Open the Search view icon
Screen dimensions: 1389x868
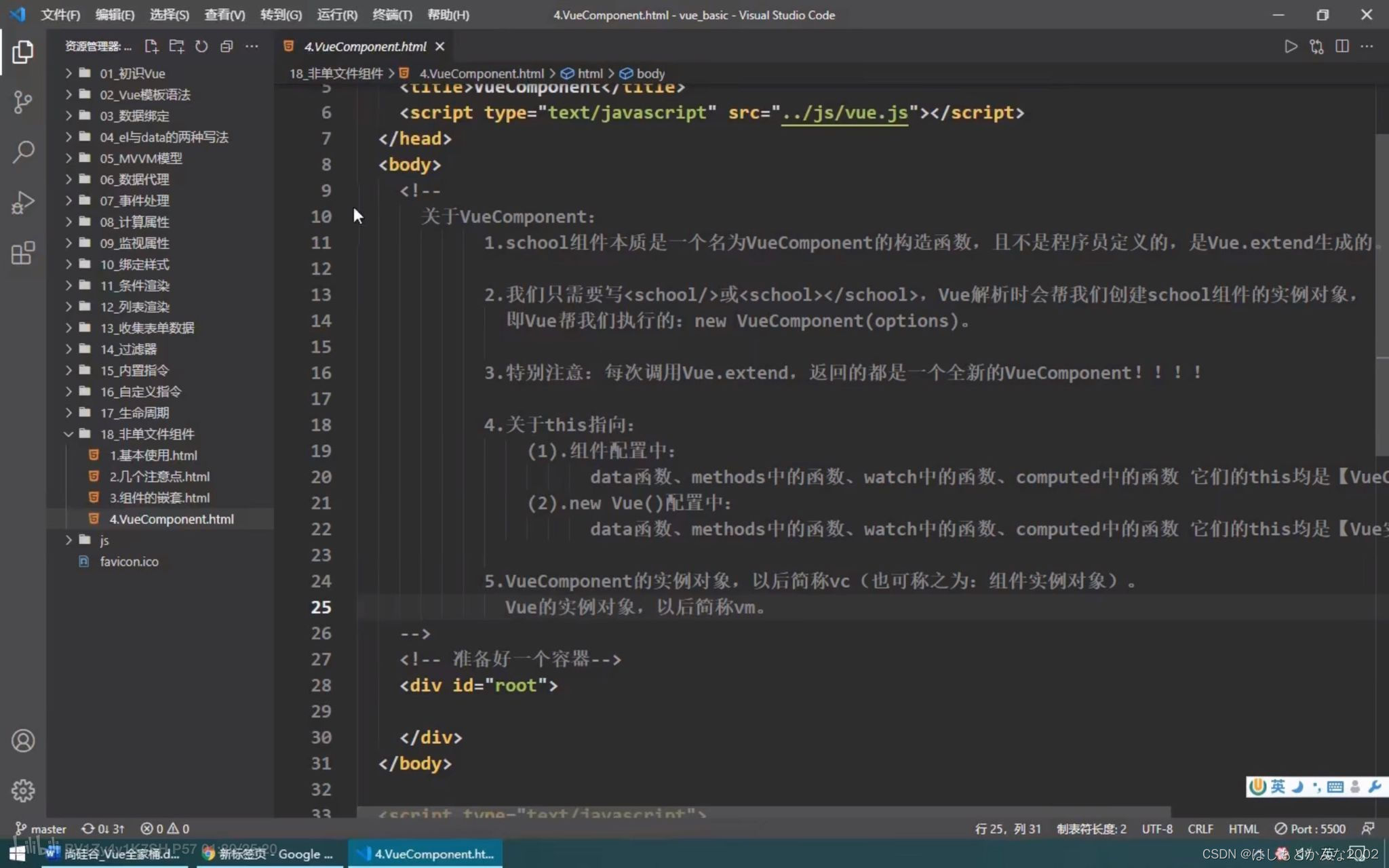[x=22, y=152]
